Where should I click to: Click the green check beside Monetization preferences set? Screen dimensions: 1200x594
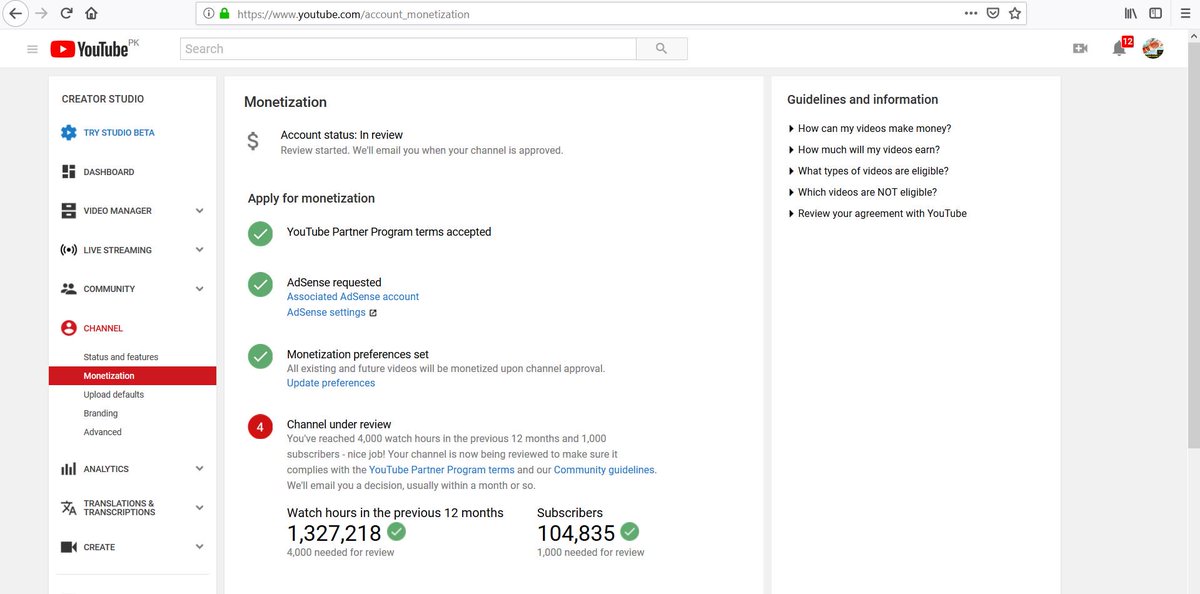[260, 357]
